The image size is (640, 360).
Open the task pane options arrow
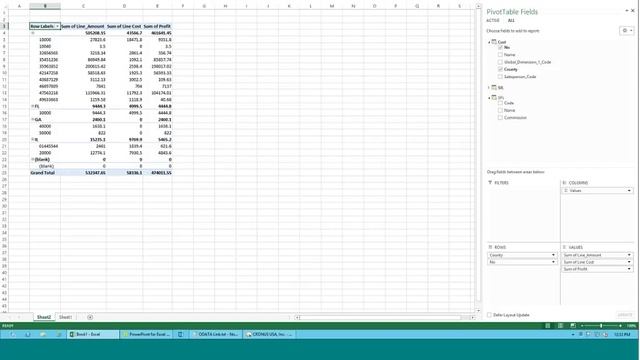point(627,11)
